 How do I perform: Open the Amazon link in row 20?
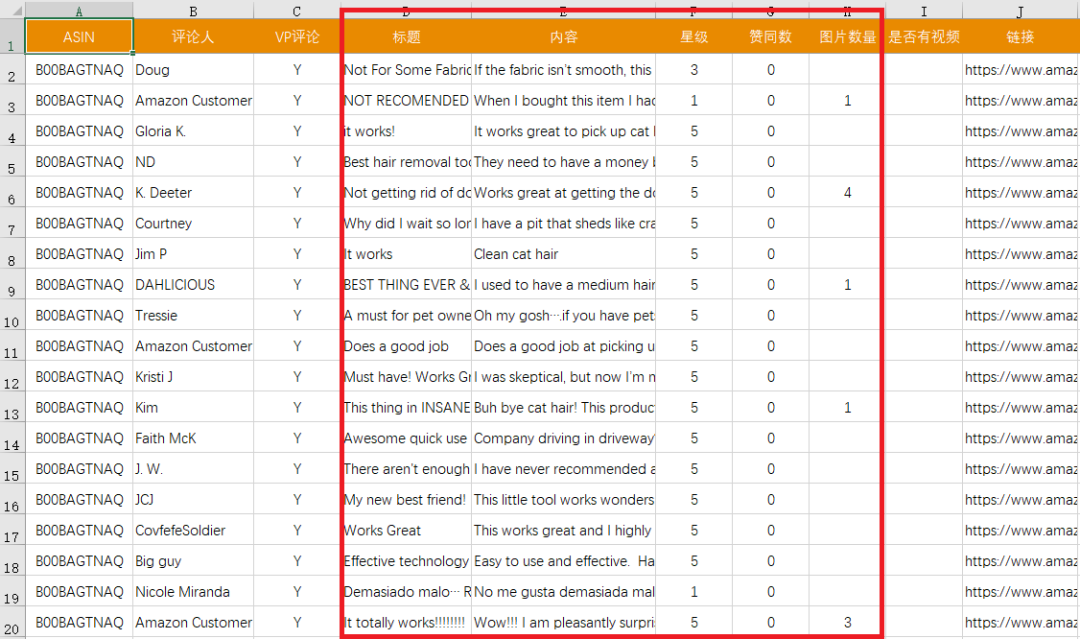[1021, 622]
